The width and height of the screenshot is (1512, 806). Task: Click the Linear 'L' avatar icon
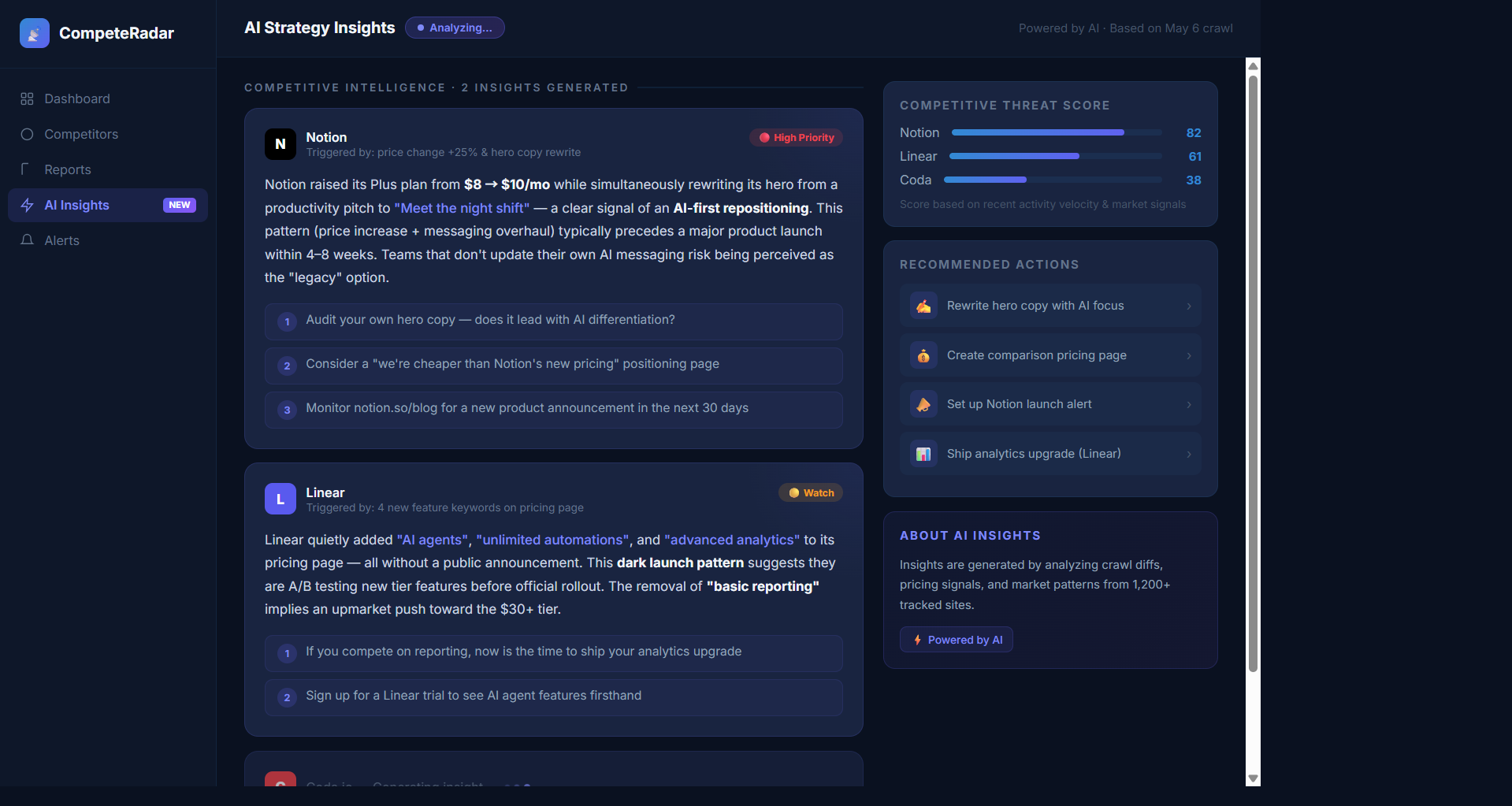pos(280,499)
